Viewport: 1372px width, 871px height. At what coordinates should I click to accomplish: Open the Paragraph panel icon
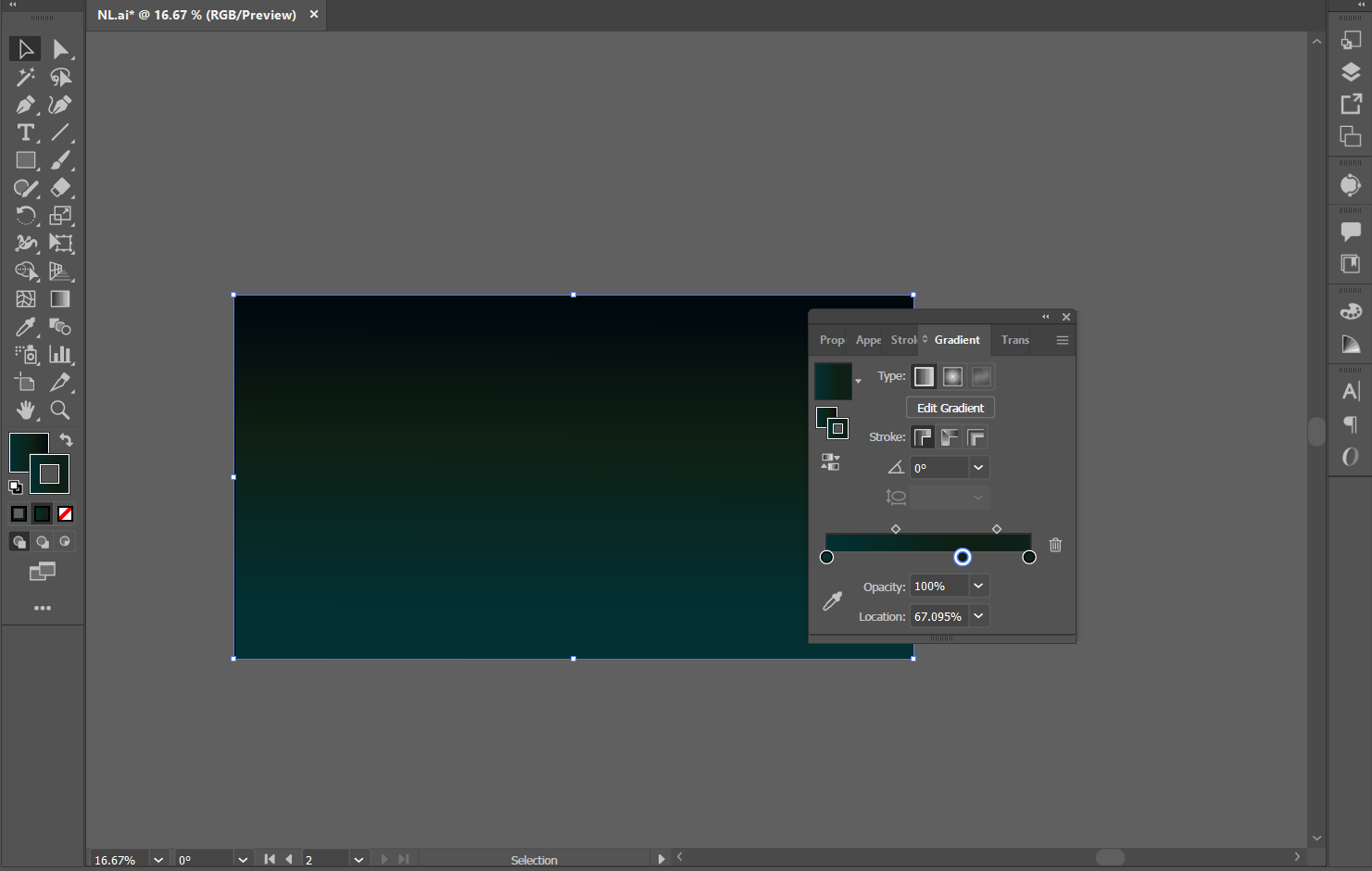(1351, 424)
